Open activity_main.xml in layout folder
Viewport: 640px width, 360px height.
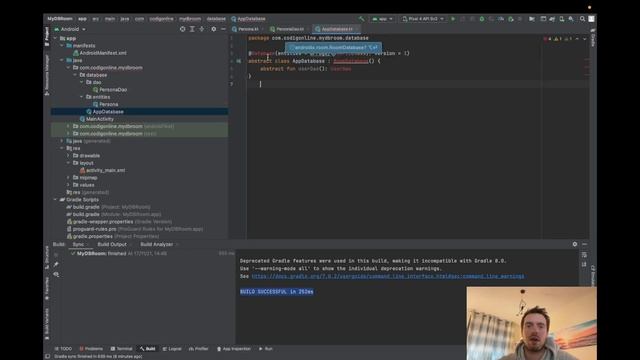(105, 170)
